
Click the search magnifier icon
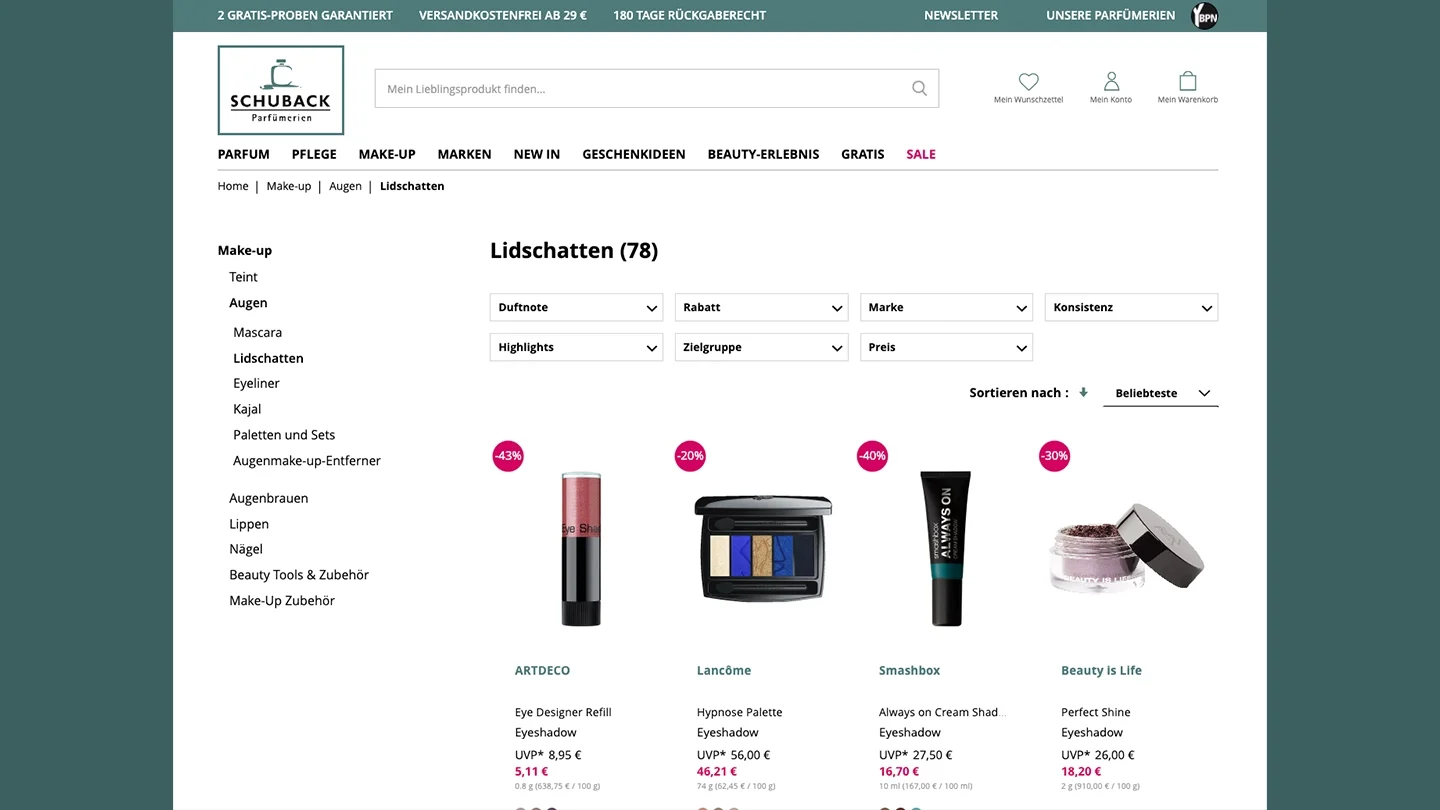(x=919, y=88)
